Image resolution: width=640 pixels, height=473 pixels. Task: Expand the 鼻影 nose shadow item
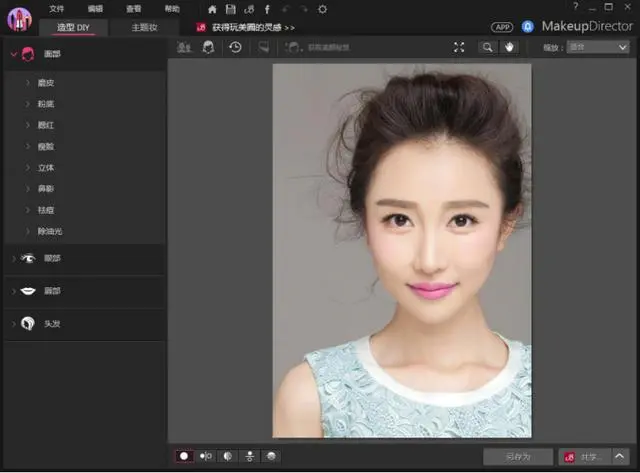click(x=28, y=189)
